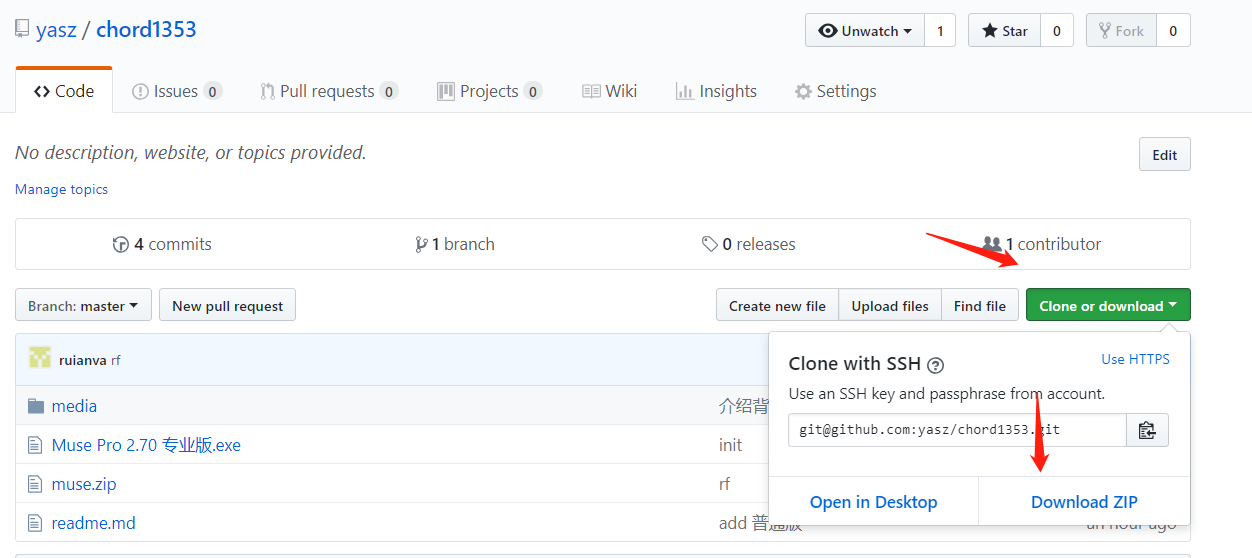This screenshot has width=1252, height=558.
Task: Open the chord1353 repository link
Action: point(146,30)
